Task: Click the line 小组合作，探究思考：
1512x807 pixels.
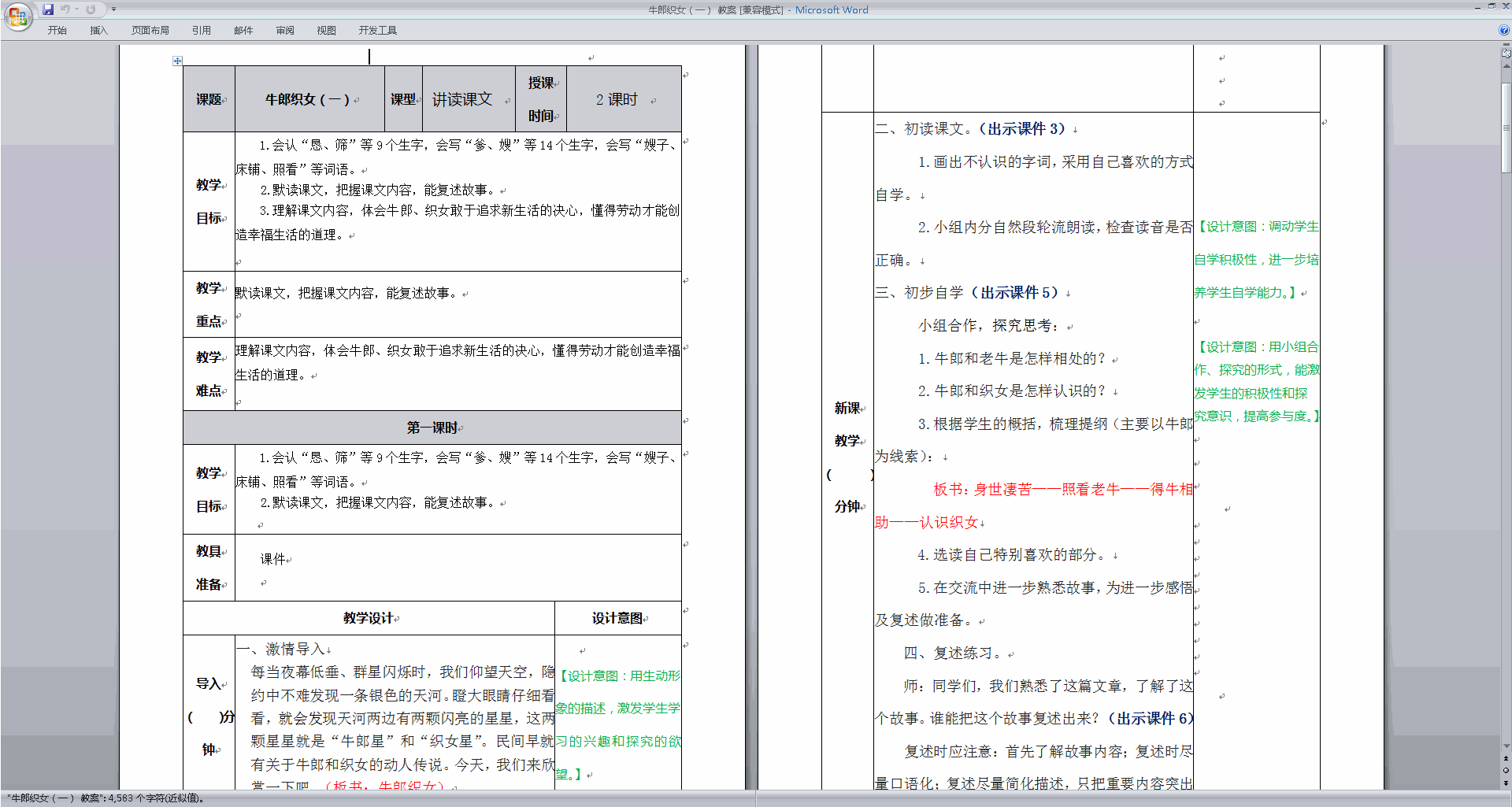Action: coord(989,325)
